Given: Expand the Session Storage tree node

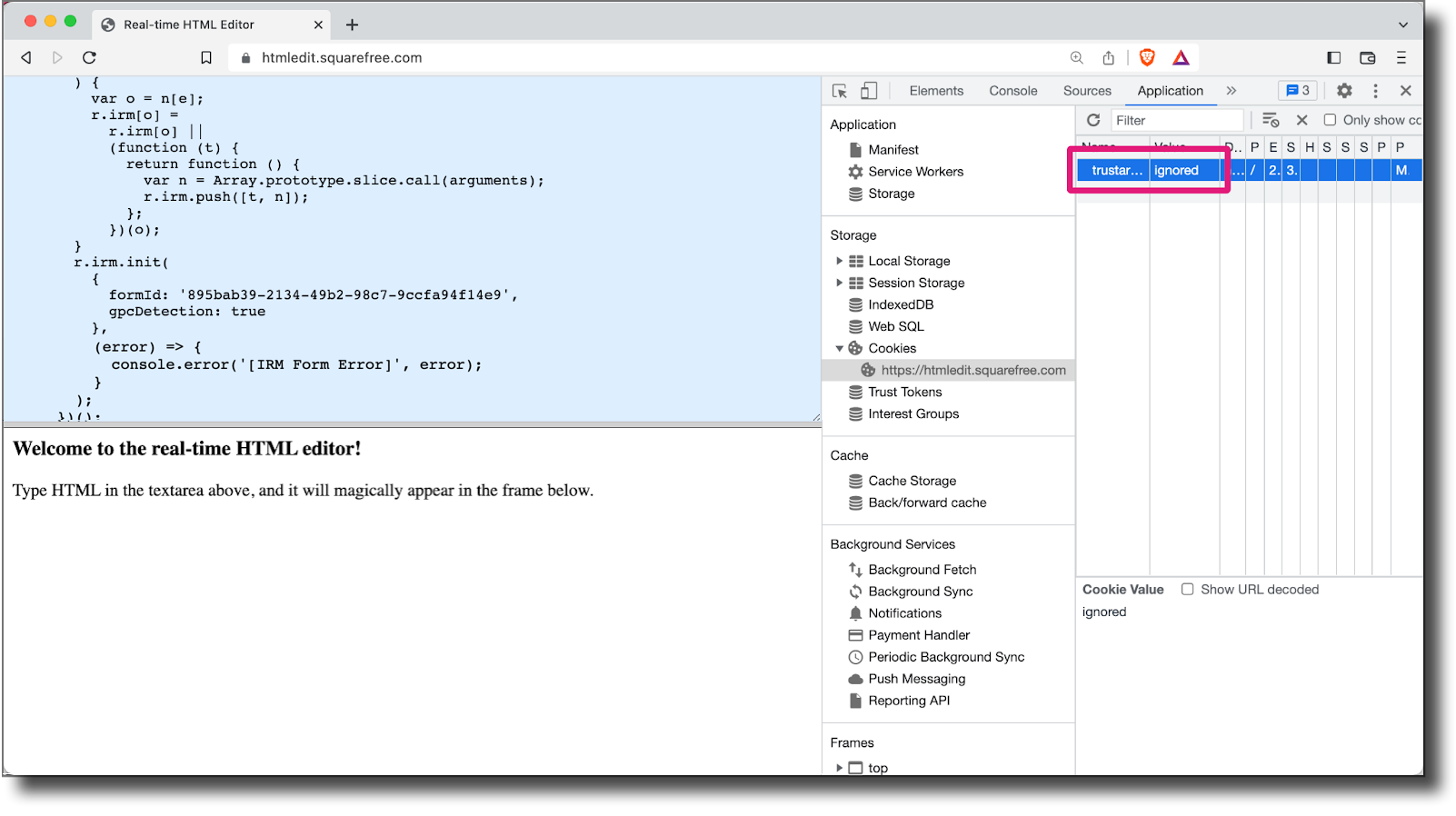Looking at the screenshot, I should point(839,283).
